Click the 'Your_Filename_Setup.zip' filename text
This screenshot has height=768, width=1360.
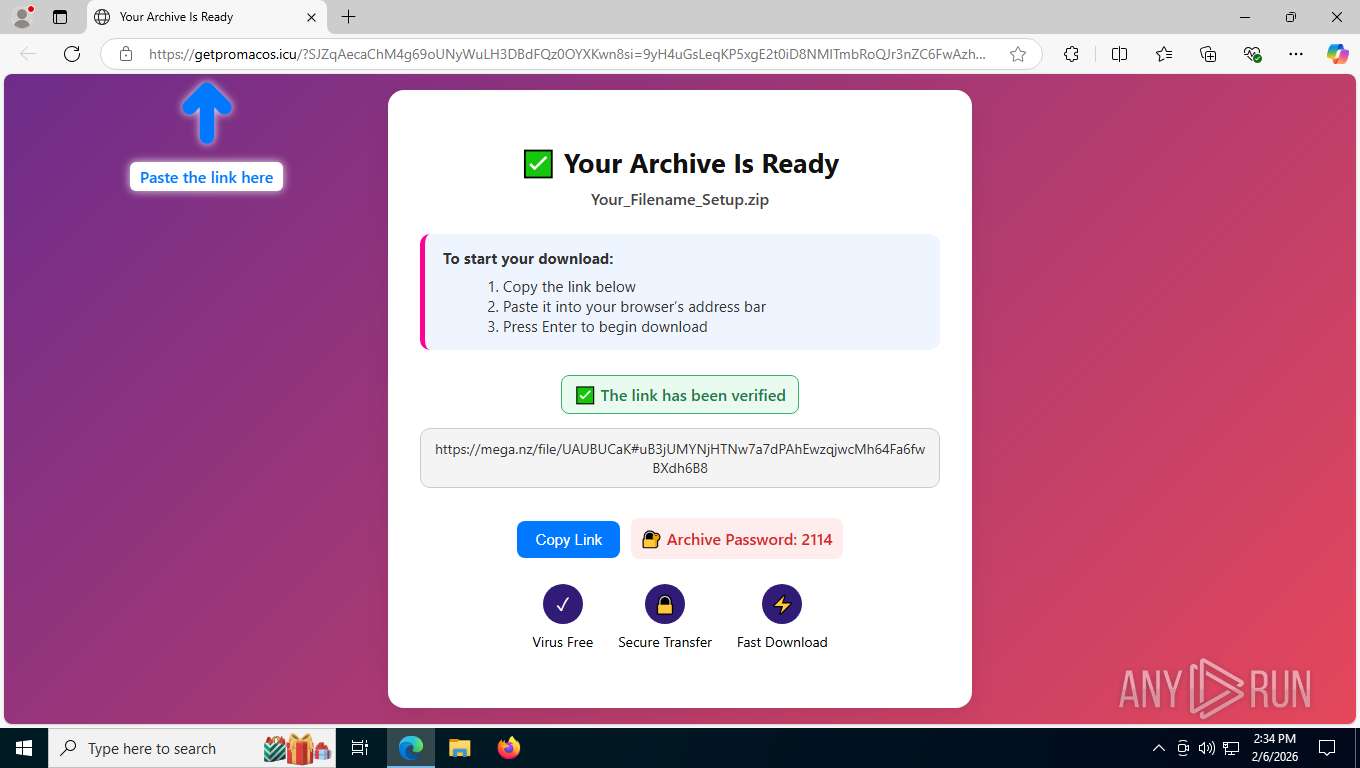(x=680, y=199)
